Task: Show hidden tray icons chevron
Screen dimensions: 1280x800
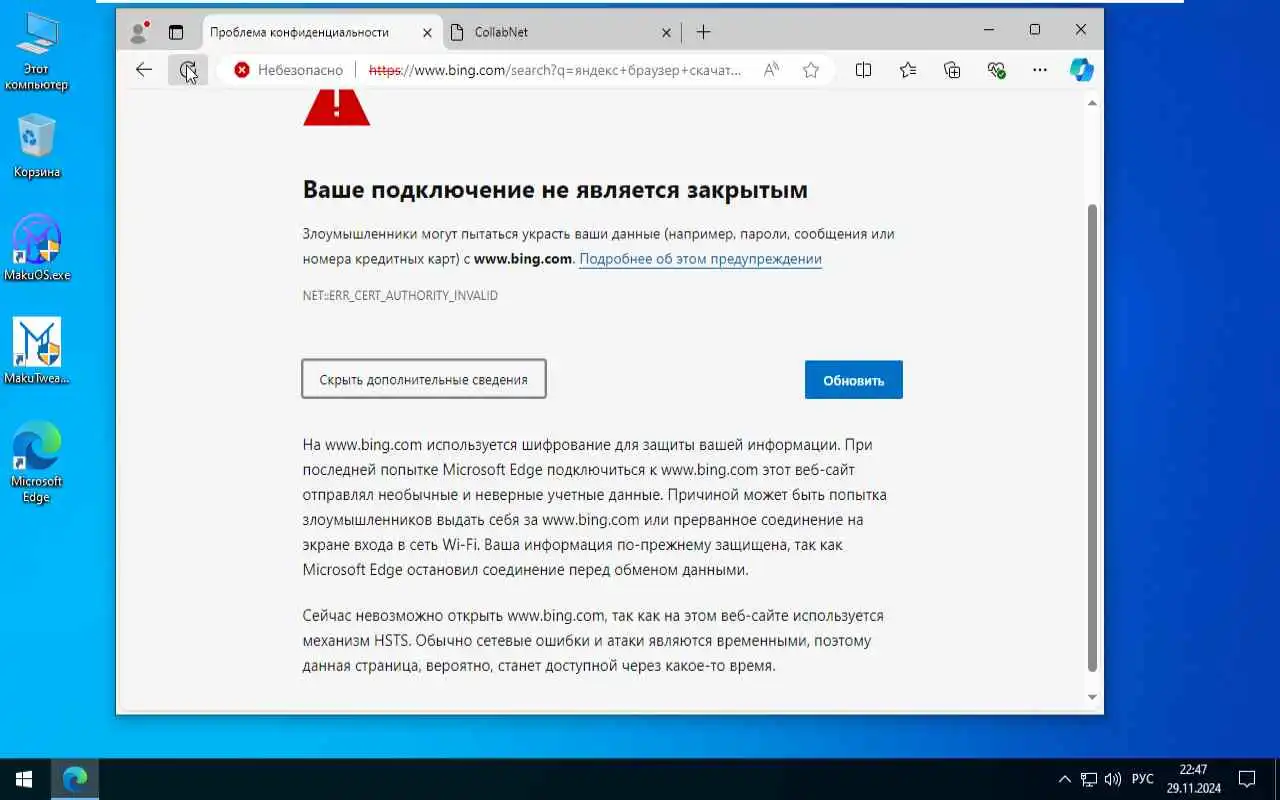Action: (x=1064, y=779)
